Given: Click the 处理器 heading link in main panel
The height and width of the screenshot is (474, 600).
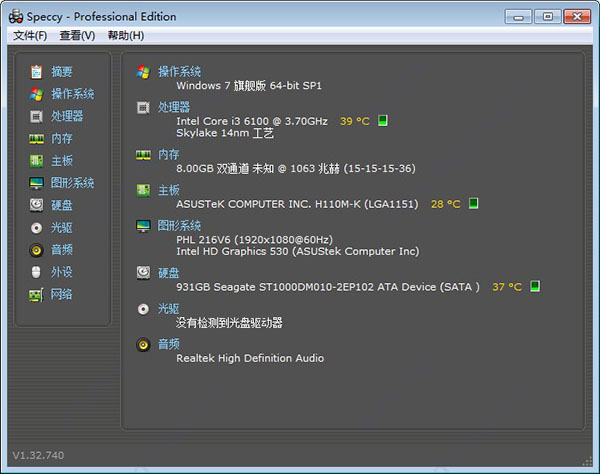Looking at the screenshot, I should click(x=174, y=107).
